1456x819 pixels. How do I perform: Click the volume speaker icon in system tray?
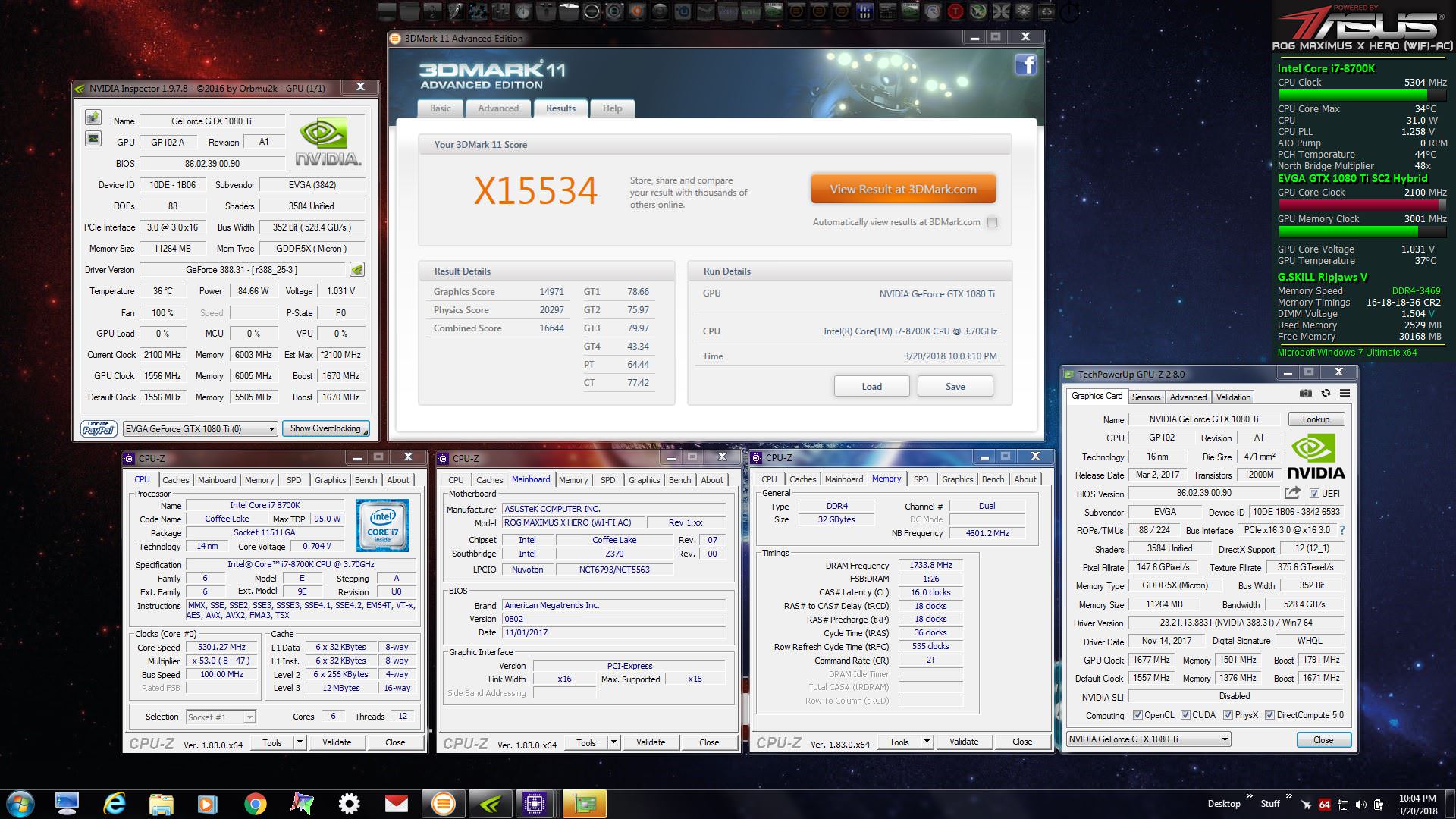pyautogui.click(x=1360, y=805)
